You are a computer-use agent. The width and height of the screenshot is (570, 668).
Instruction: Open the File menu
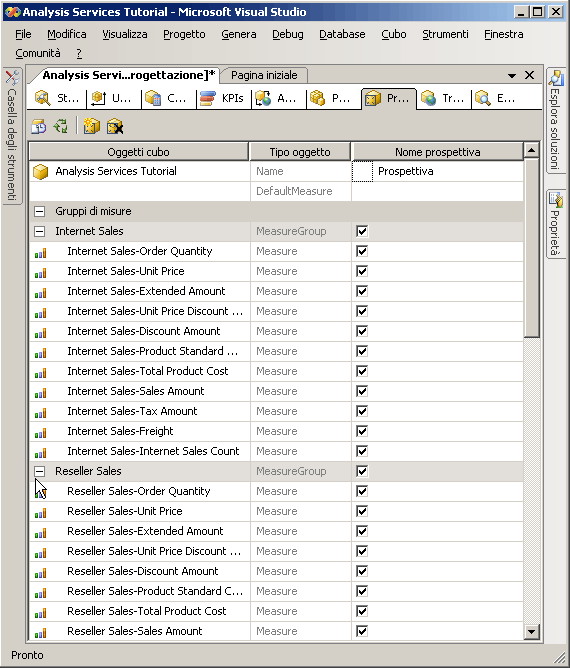23,34
